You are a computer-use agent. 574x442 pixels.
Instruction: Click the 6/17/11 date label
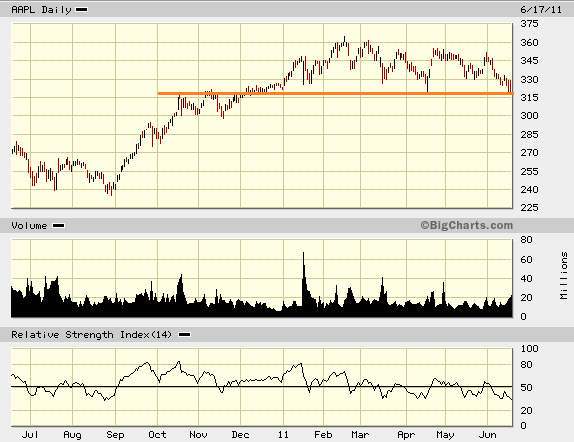click(541, 10)
